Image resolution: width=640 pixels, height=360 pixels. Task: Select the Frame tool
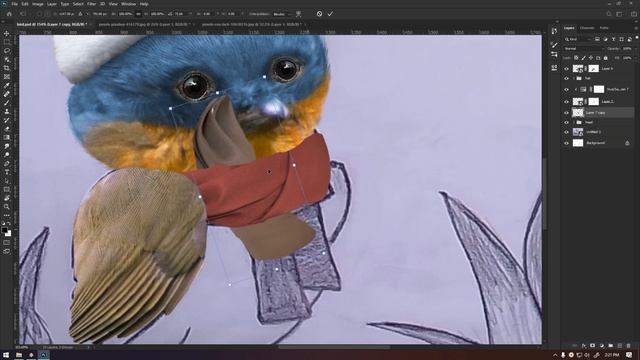coord(7,77)
